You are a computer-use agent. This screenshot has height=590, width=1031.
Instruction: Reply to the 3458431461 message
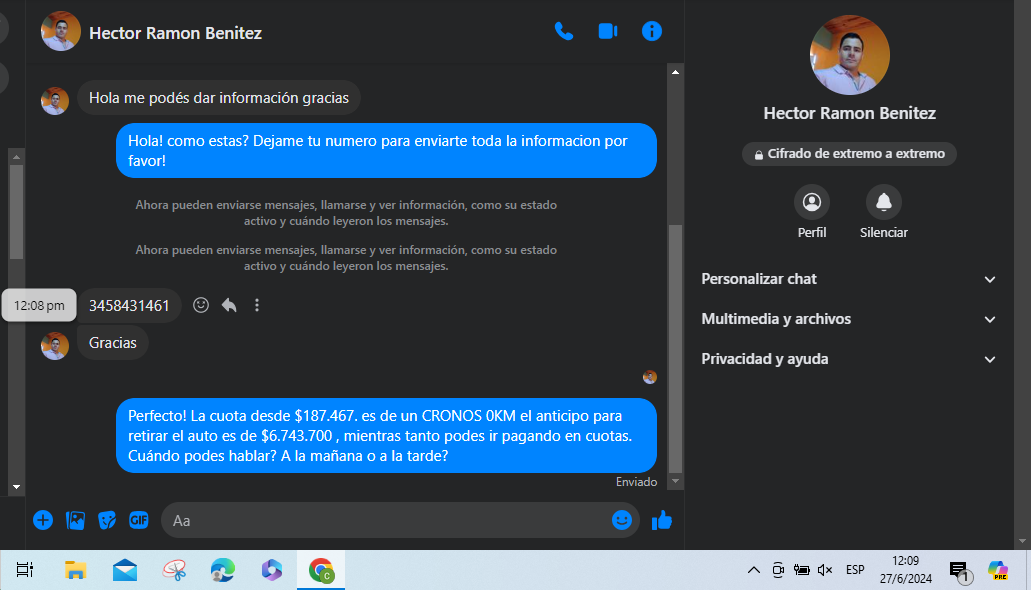229,305
